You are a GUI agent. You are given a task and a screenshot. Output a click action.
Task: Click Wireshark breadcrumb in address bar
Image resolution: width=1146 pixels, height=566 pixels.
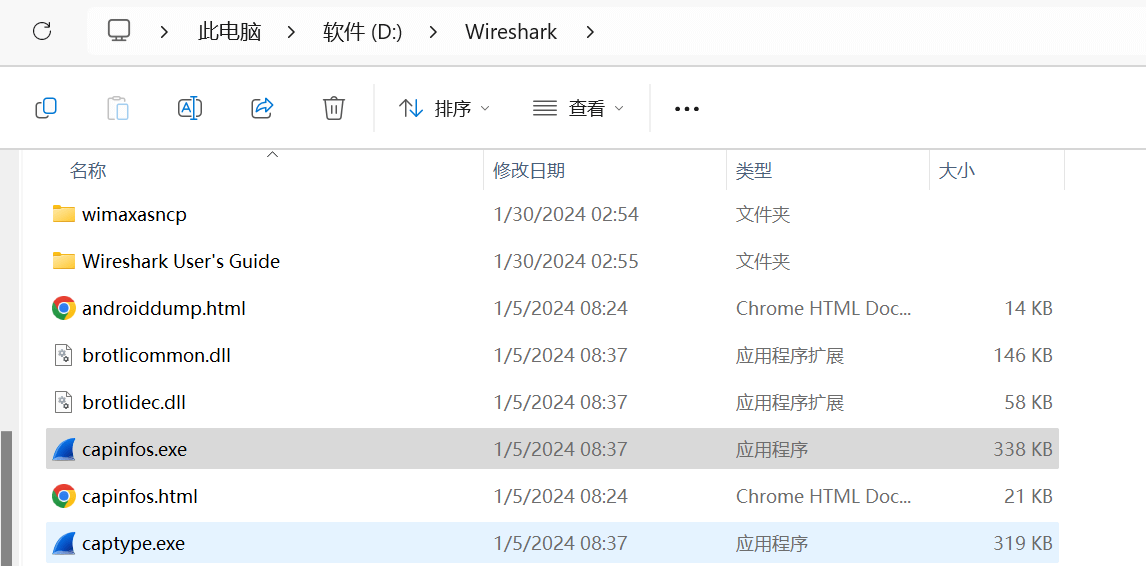tap(511, 31)
